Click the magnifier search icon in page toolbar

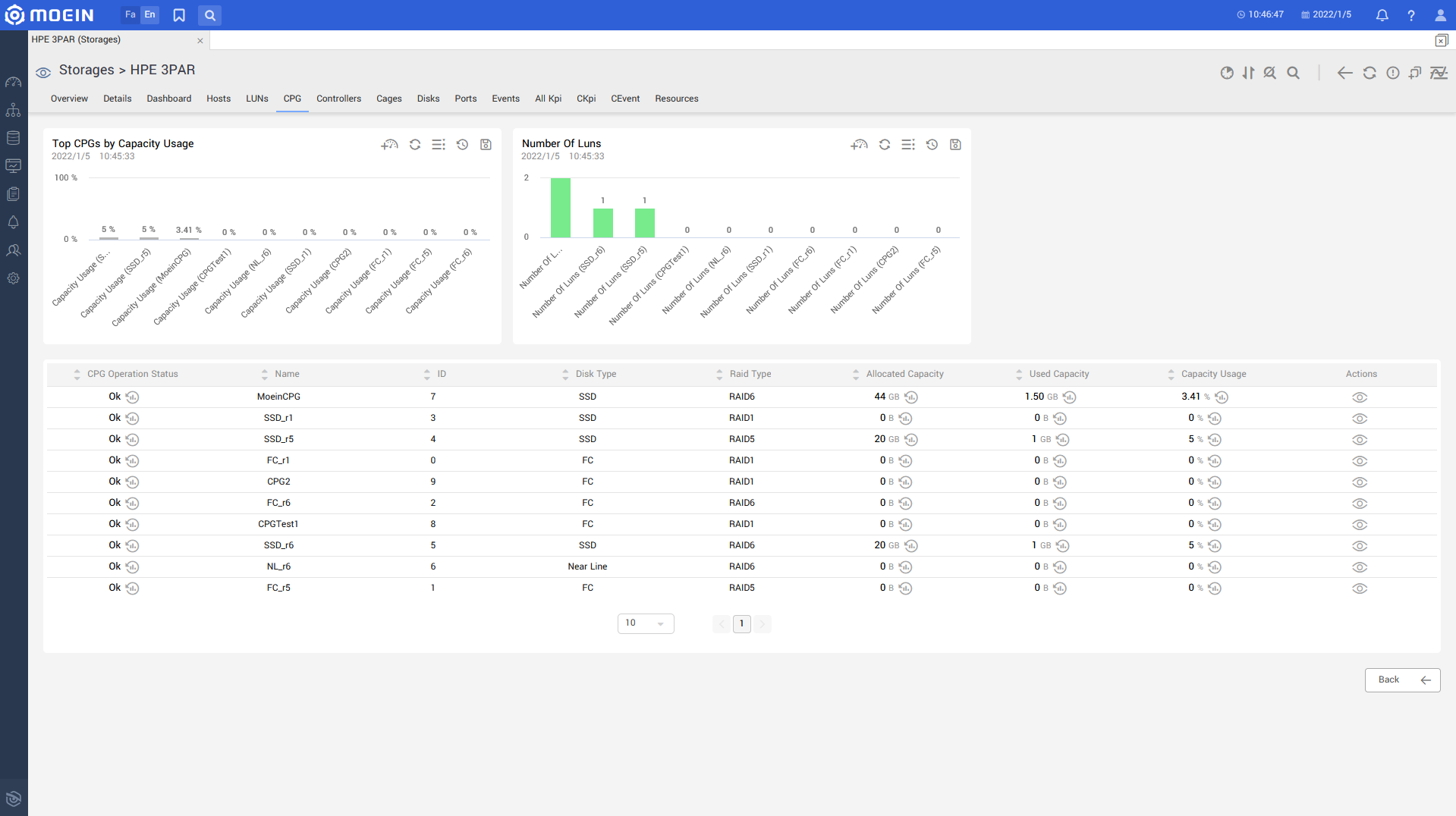(x=1294, y=73)
